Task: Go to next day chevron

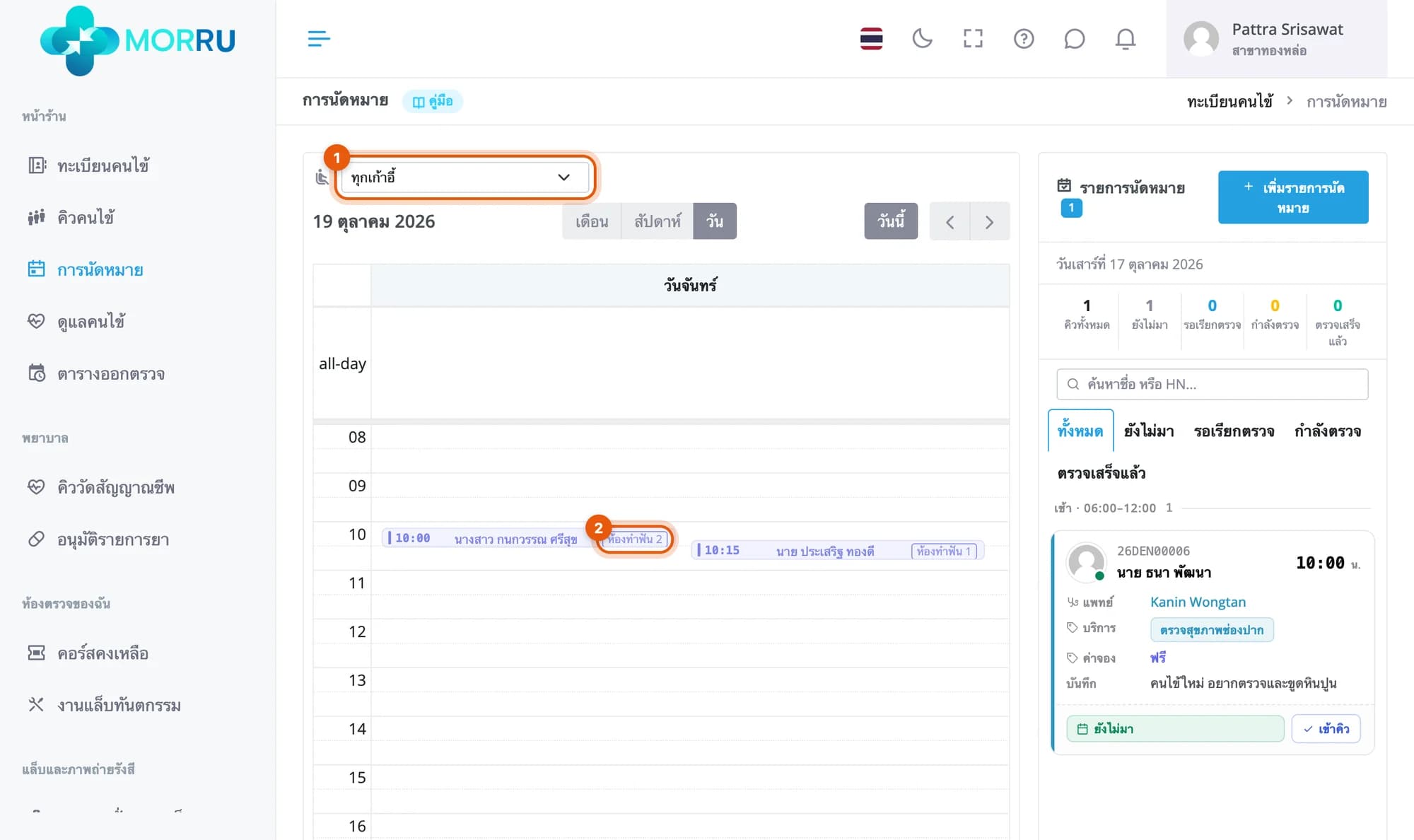Action: tap(990, 222)
